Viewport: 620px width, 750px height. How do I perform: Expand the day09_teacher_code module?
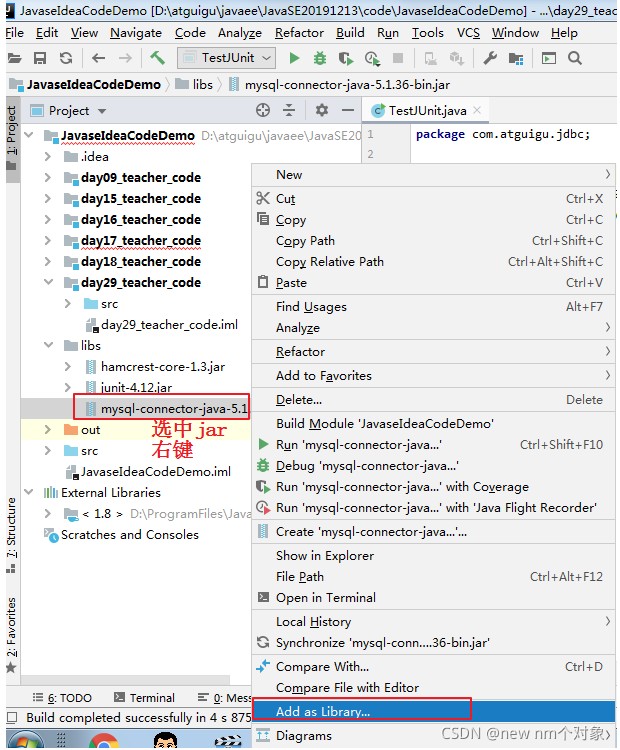click(x=47, y=177)
